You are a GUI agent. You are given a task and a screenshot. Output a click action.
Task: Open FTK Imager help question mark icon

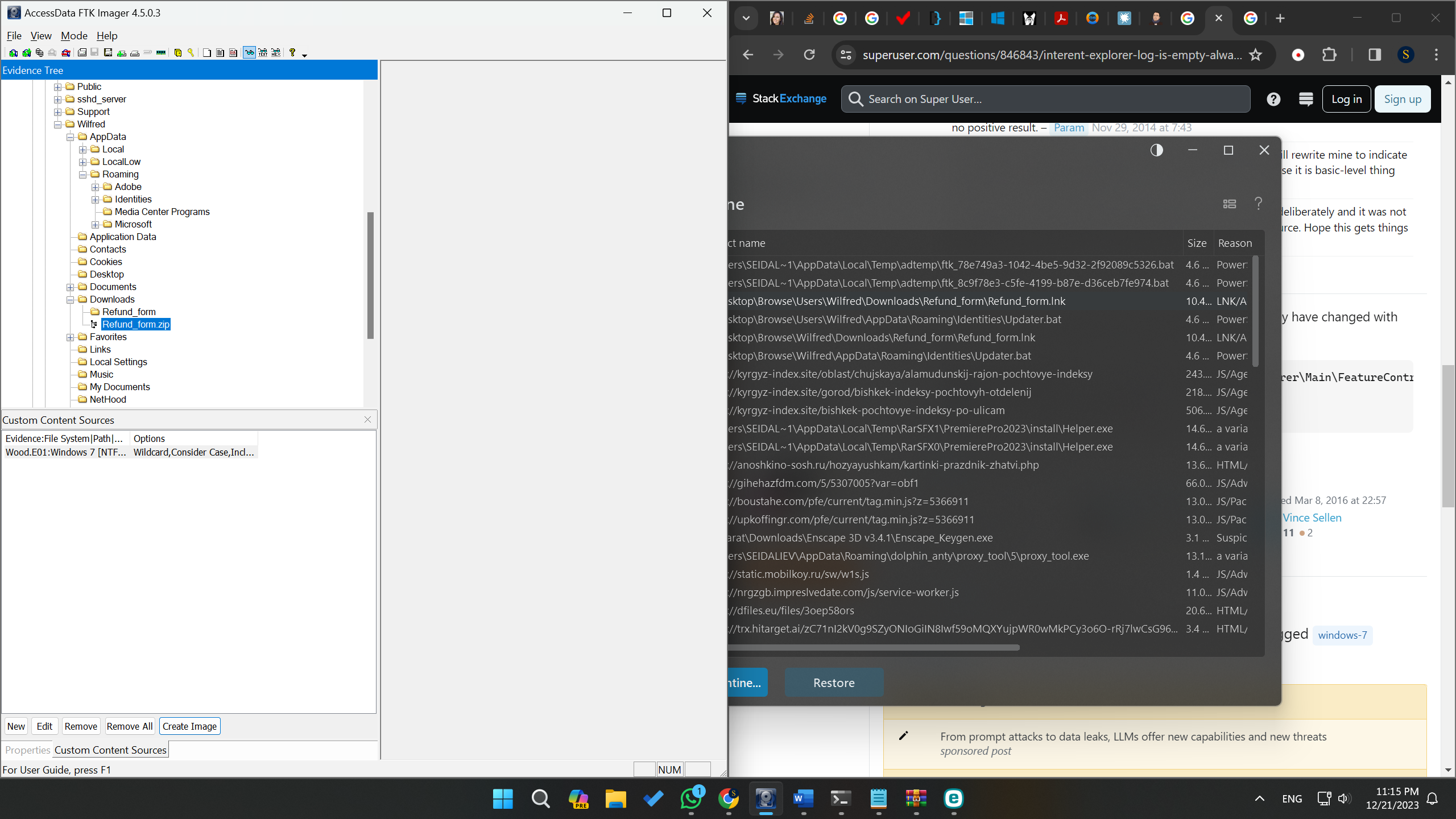point(292,53)
